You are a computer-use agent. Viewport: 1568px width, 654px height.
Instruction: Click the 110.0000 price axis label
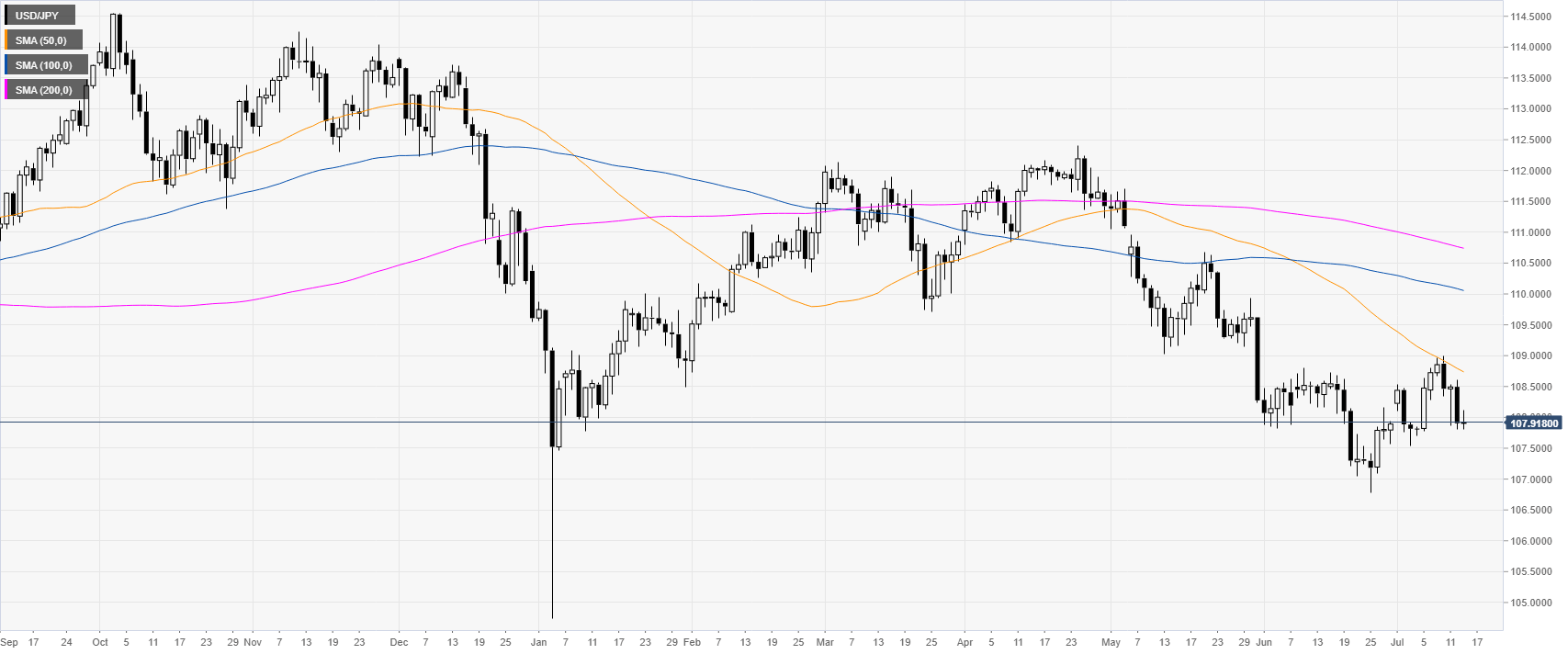tap(1530, 294)
